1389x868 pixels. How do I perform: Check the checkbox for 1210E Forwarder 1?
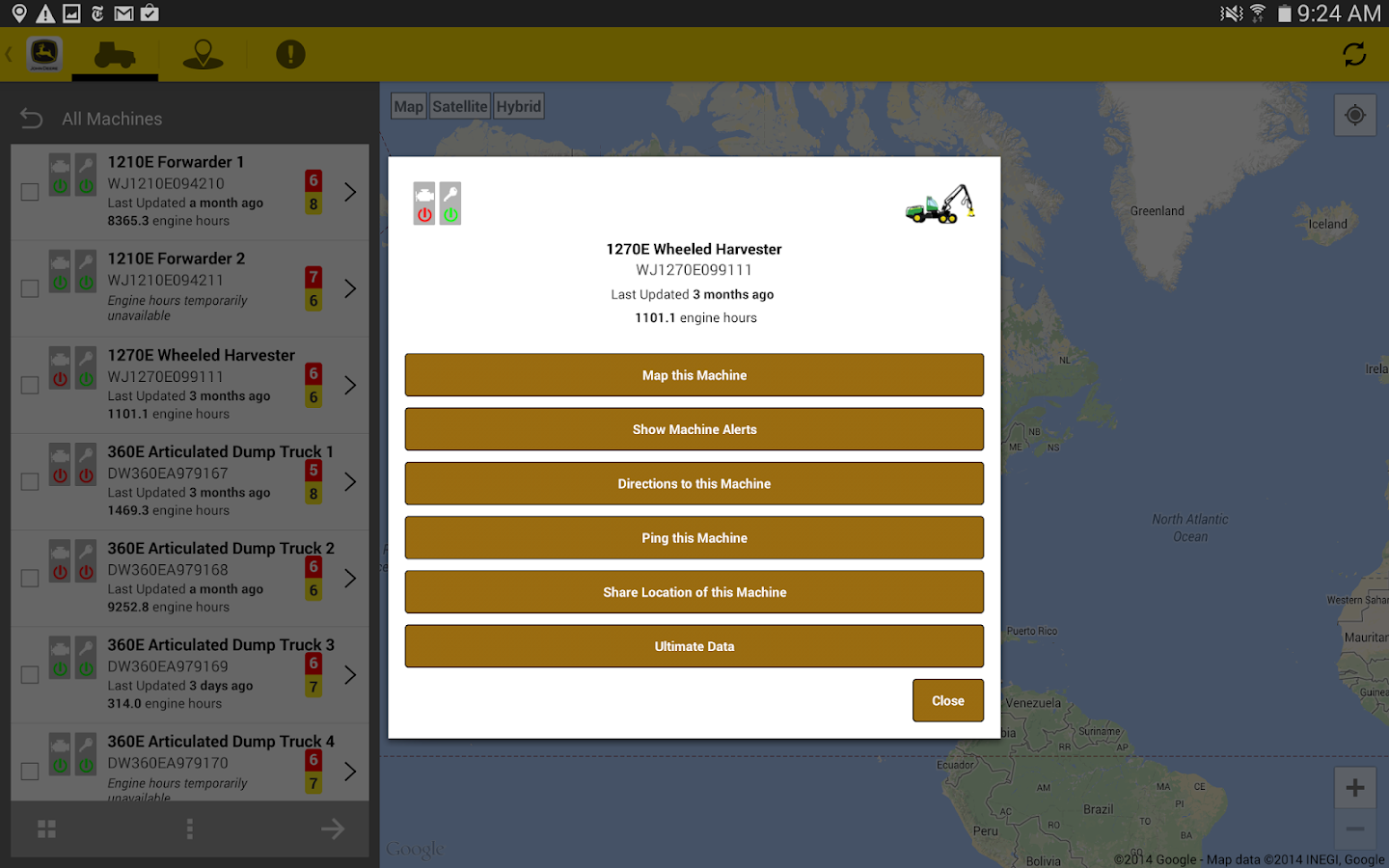29,191
